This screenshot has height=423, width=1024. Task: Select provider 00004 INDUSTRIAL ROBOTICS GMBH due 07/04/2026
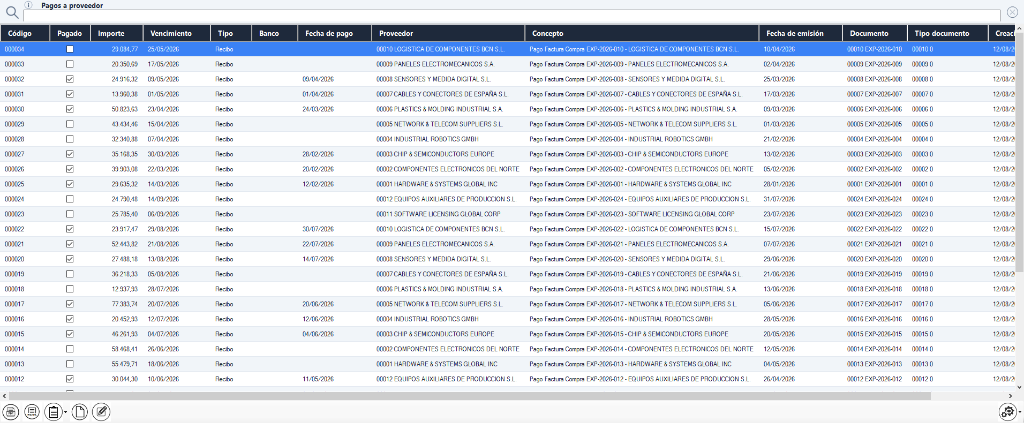pyautogui.click(x=426, y=139)
